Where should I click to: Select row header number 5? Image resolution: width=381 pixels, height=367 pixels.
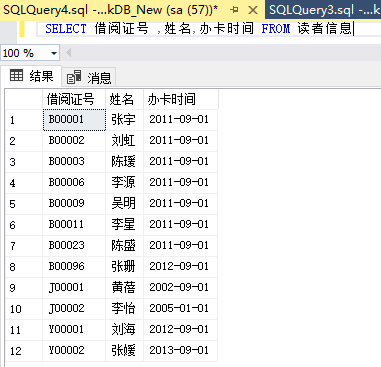(x=24, y=204)
